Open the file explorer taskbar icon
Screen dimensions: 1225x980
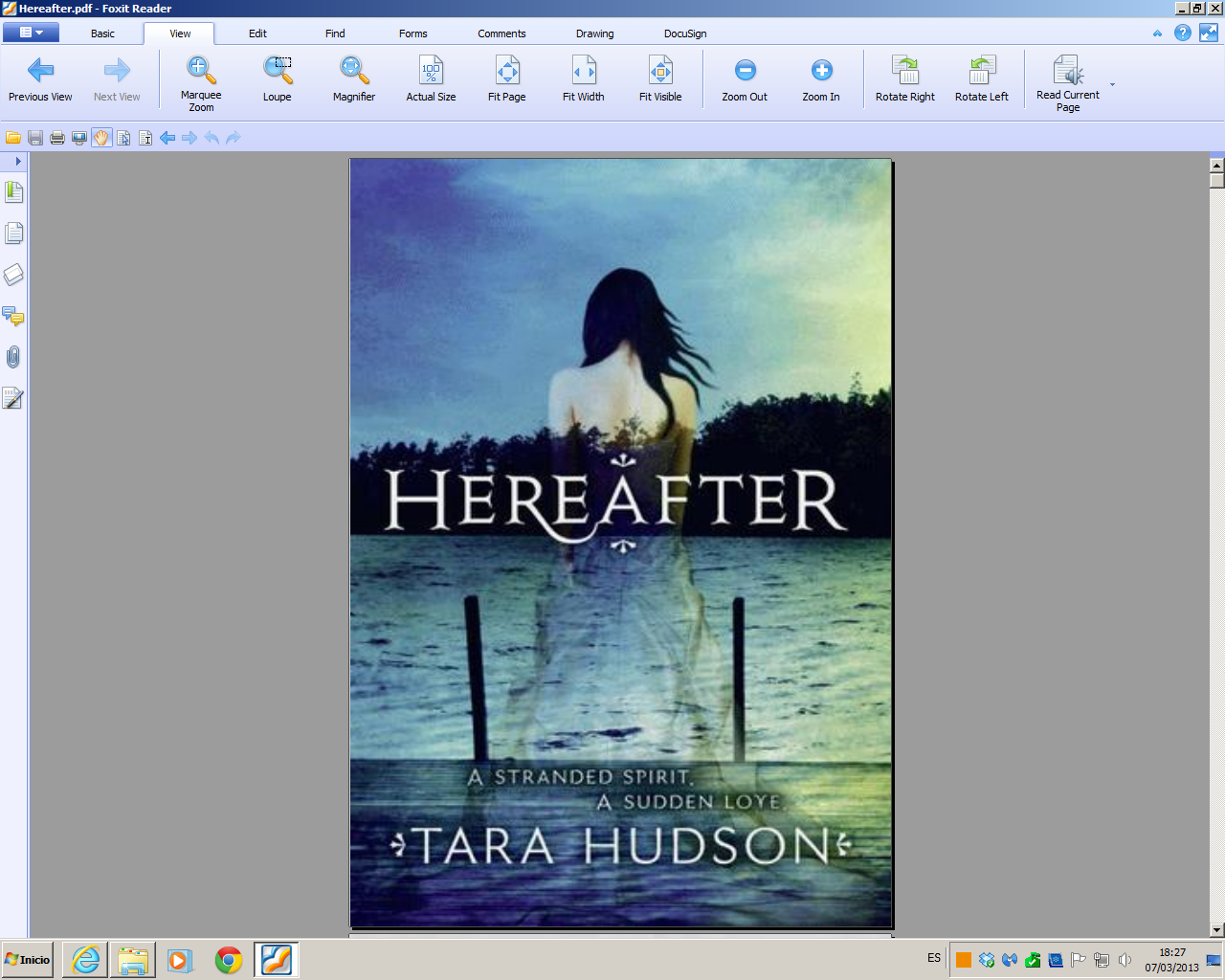(133, 959)
